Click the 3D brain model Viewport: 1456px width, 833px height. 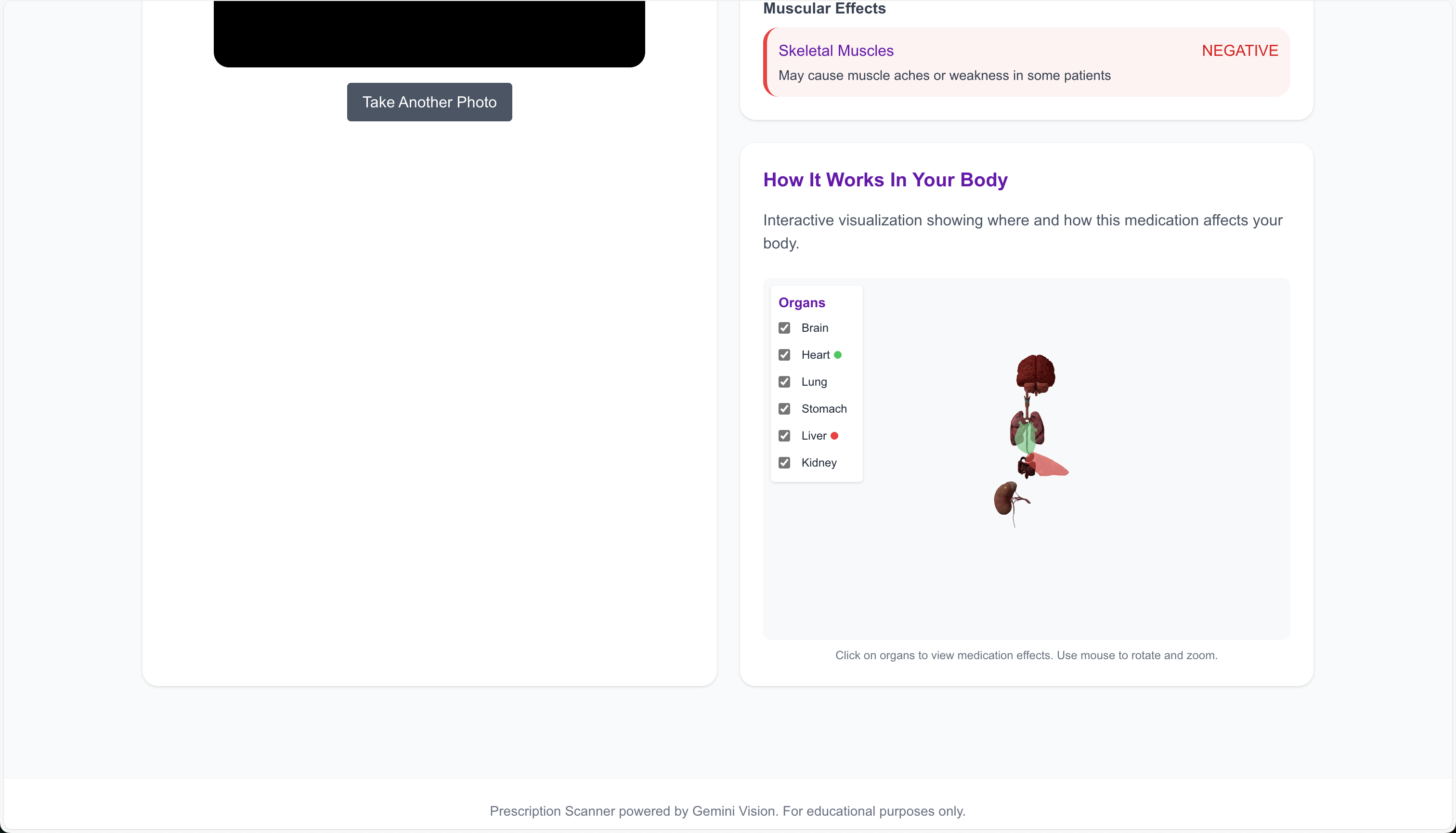tap(1036, 372)
